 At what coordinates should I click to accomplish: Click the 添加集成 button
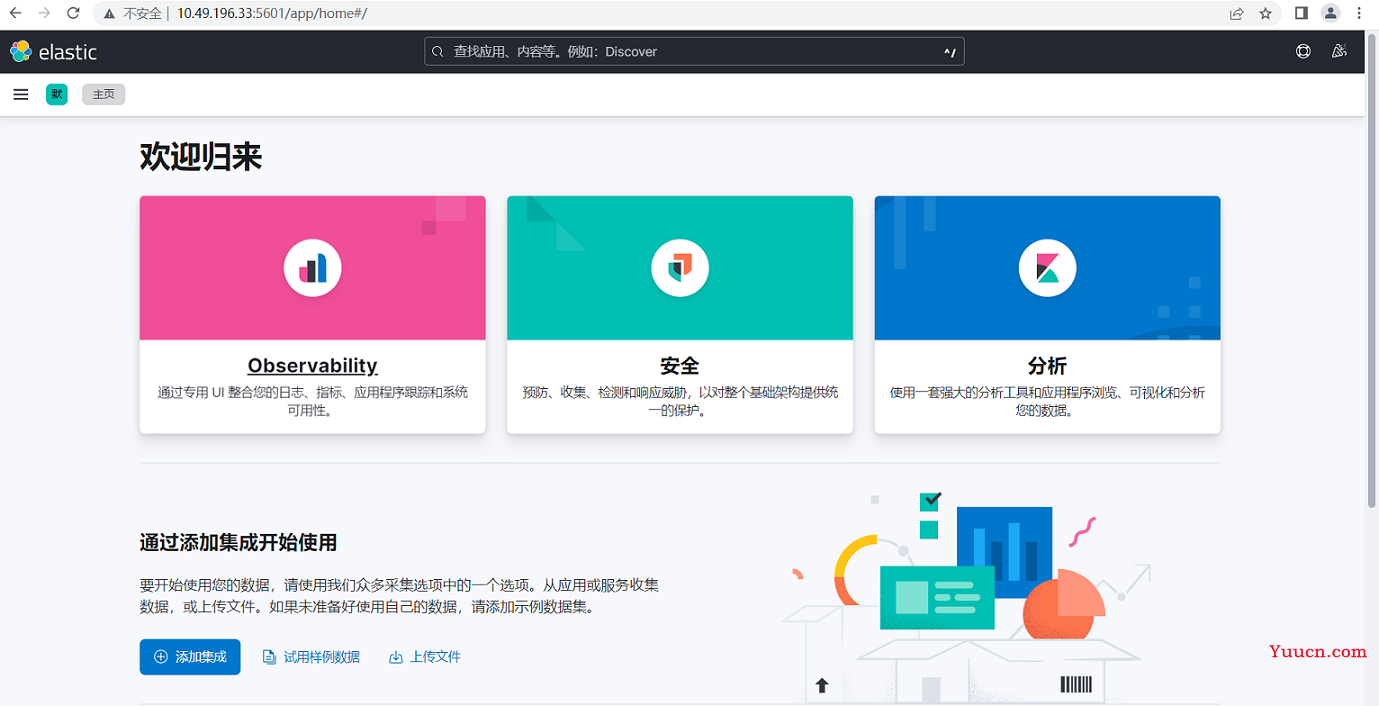190,657
